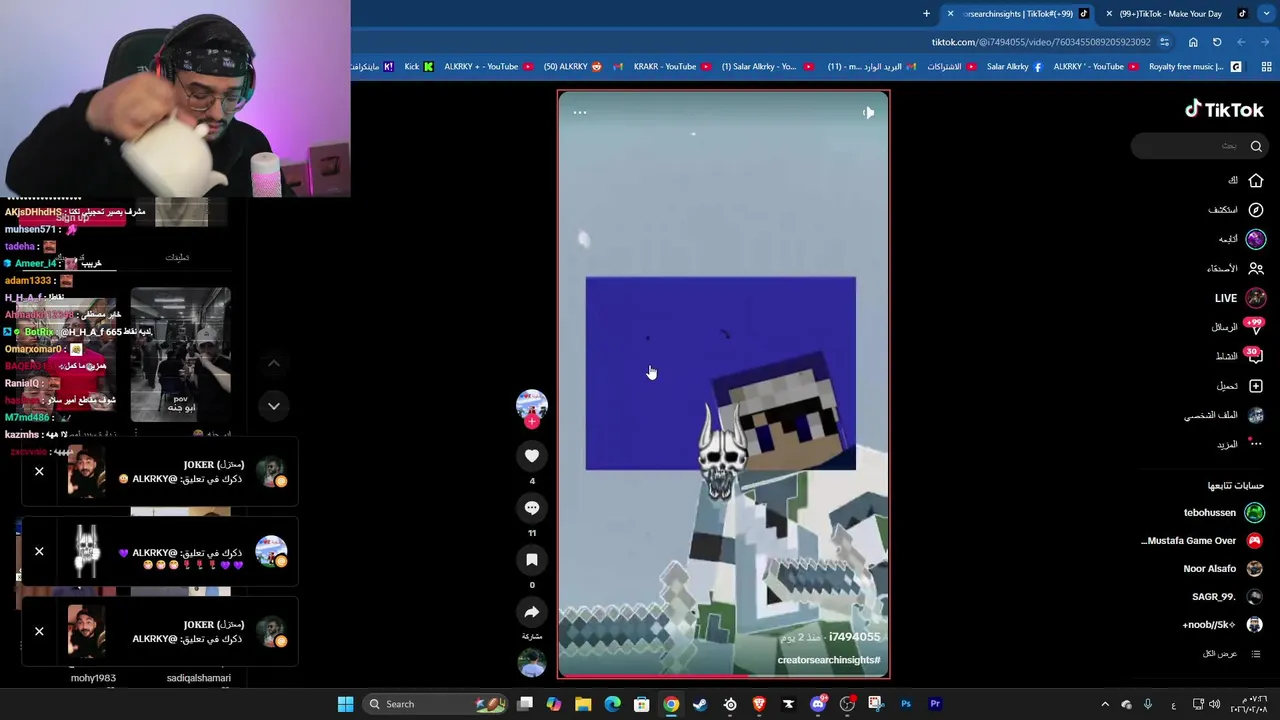This screenshot has width=1280, height=720.
Task: Switch to the creatorsearchinsights TikTok tab
Action: click(x=1019, y=14)
